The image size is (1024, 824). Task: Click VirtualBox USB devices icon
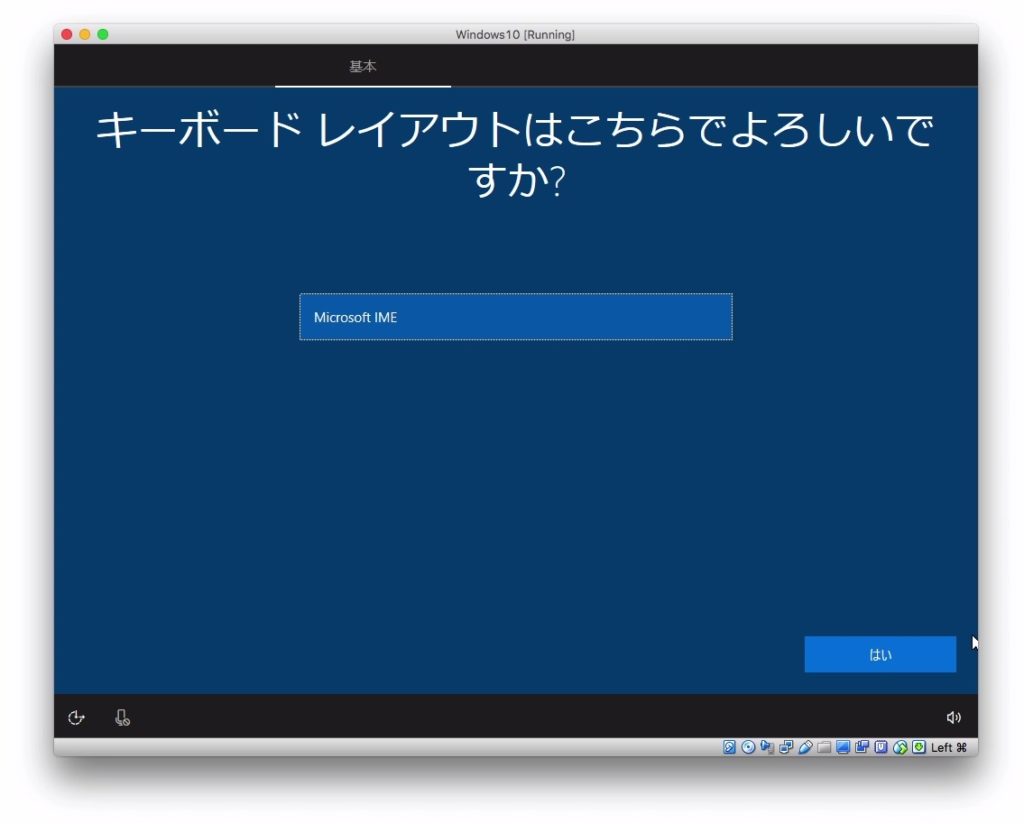tap(805, 747)
